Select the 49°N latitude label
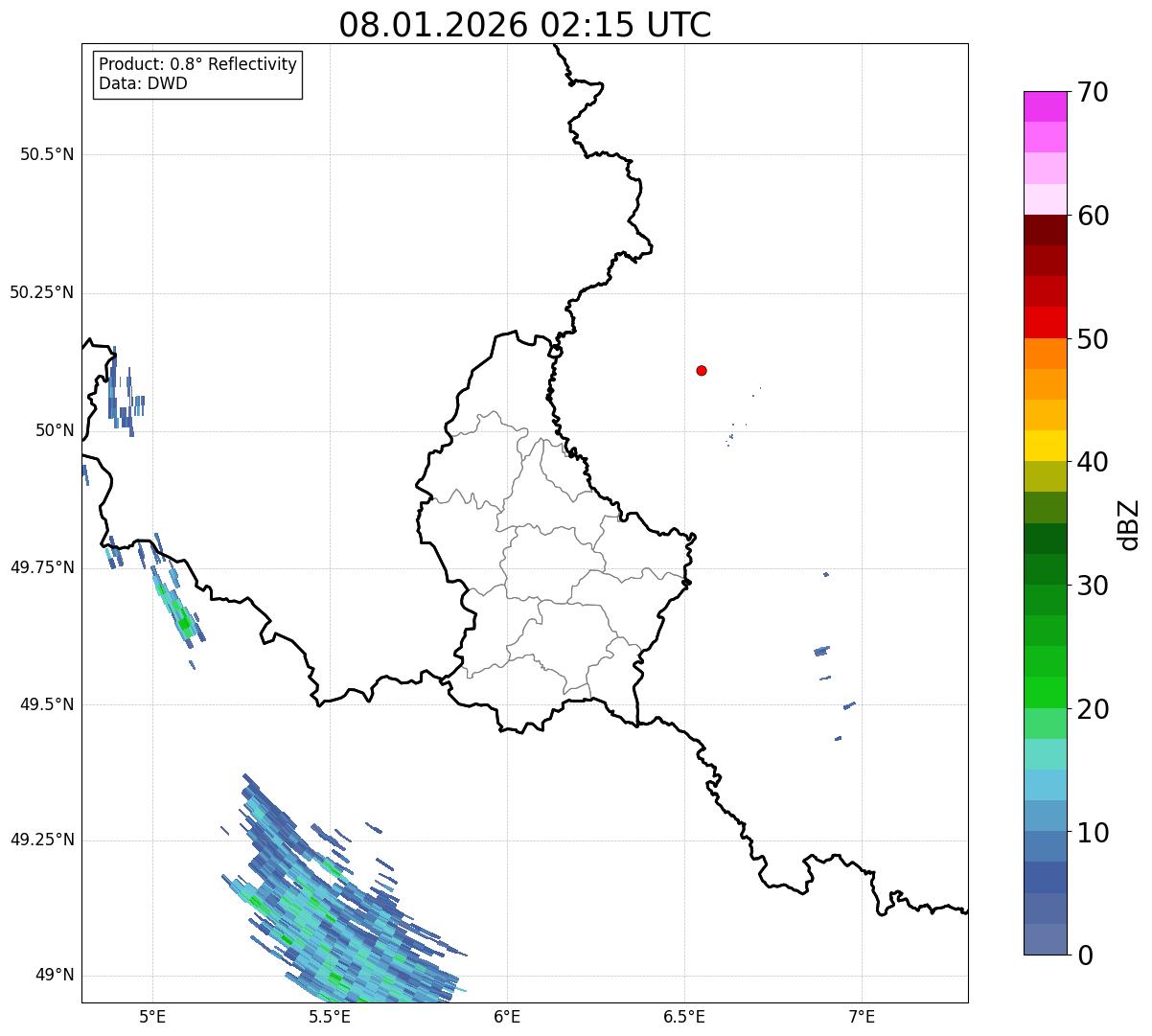Screen dimensions: 1152x1036 [55, 975]
